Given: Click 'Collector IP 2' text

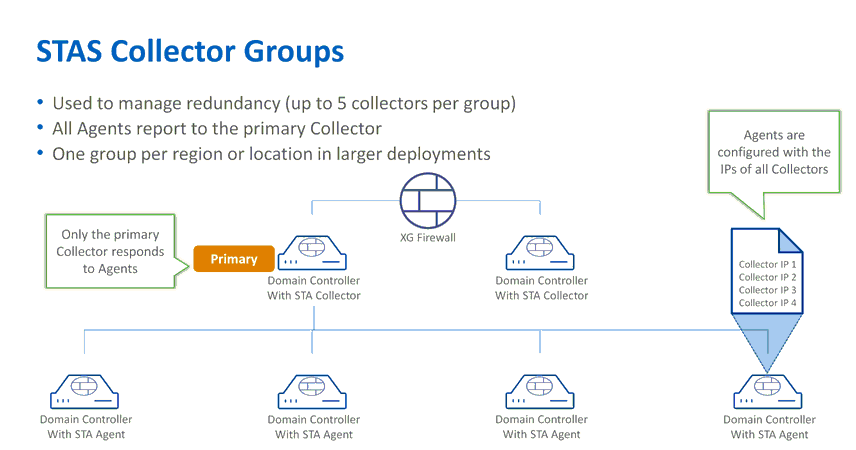Looking at the screenshot, I should 767,277.
